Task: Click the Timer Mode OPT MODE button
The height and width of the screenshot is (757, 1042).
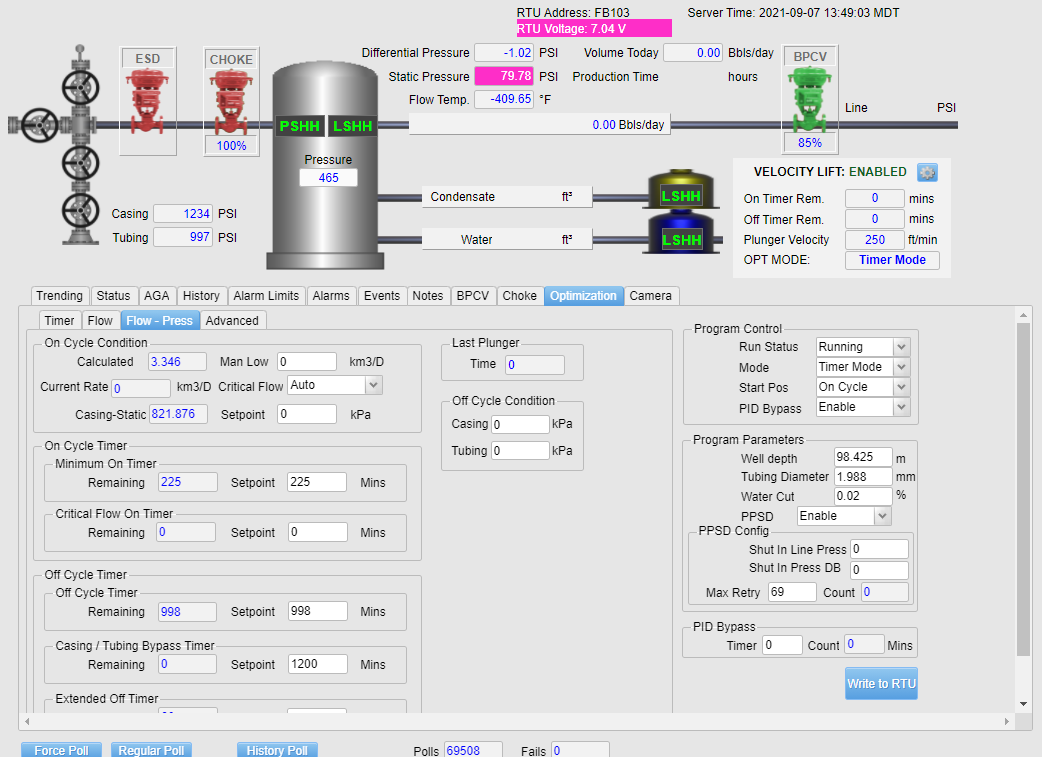Action: coord(892,260)
